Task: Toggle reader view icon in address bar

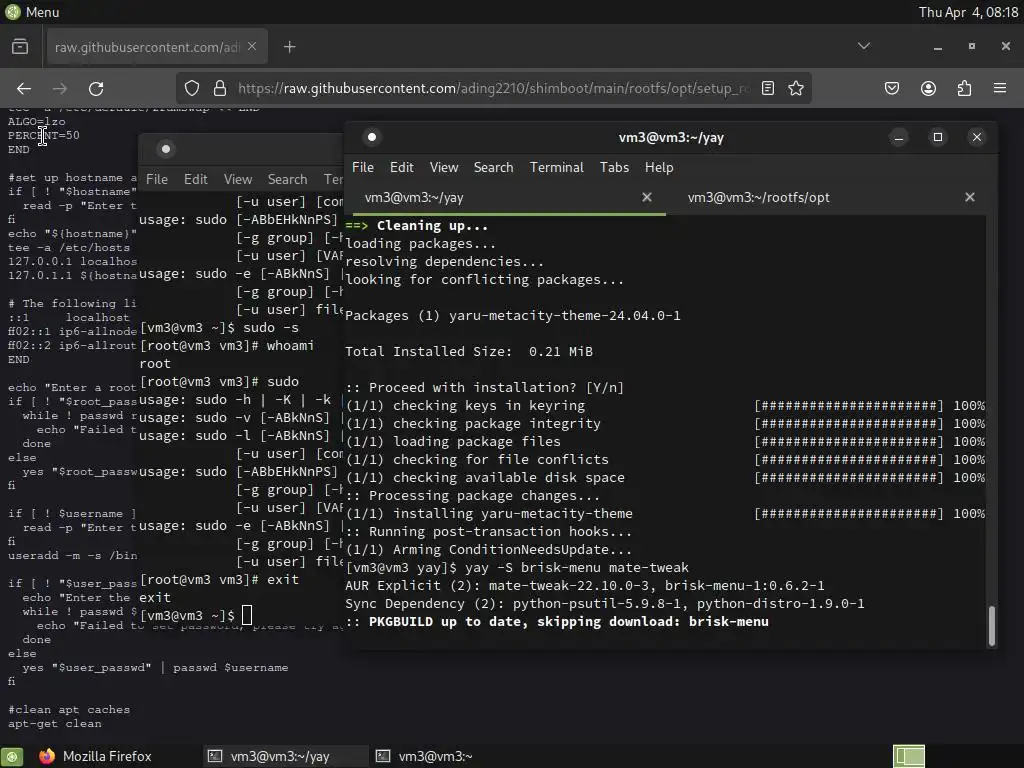Action: click(768, 88)
